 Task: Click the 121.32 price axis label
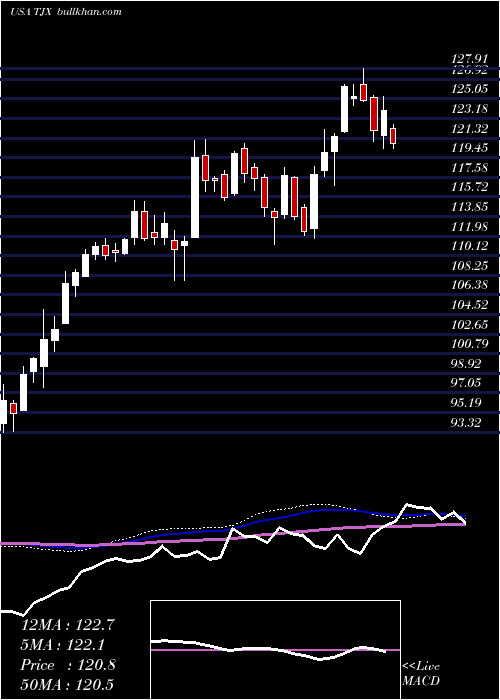coord(471,129)
